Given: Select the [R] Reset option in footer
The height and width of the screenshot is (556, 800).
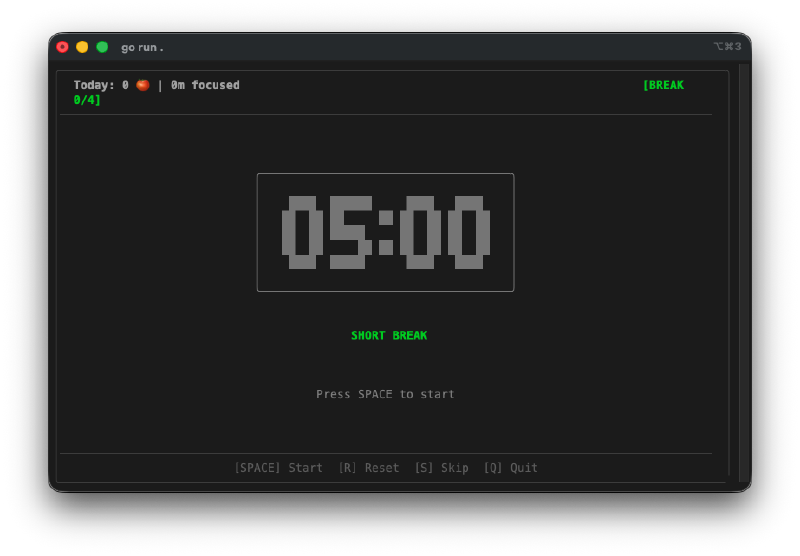Looking at the screenshot, I should click(x=368, y=468).
